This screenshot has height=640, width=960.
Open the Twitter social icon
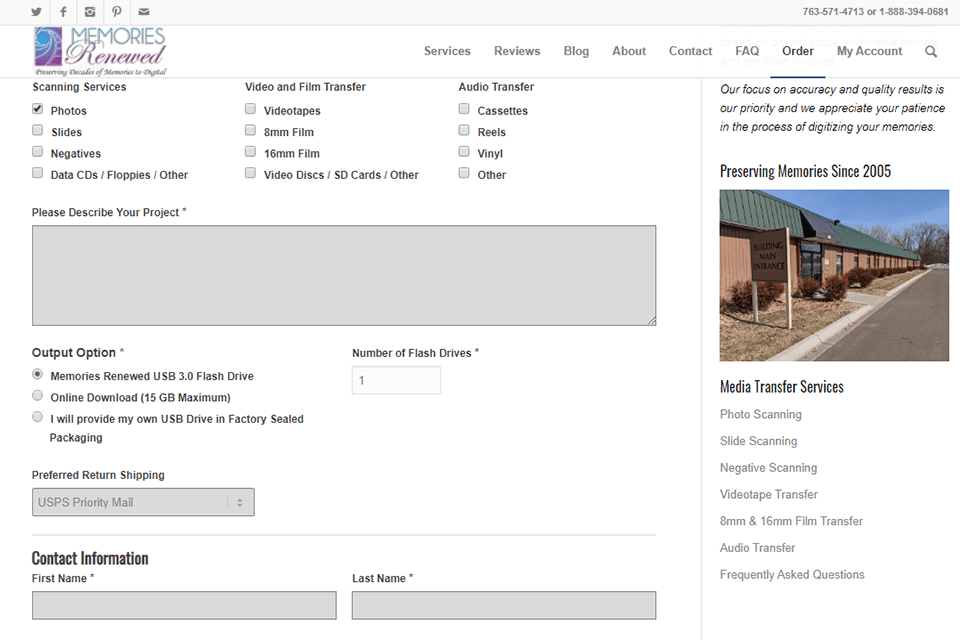tap(36, 12)
